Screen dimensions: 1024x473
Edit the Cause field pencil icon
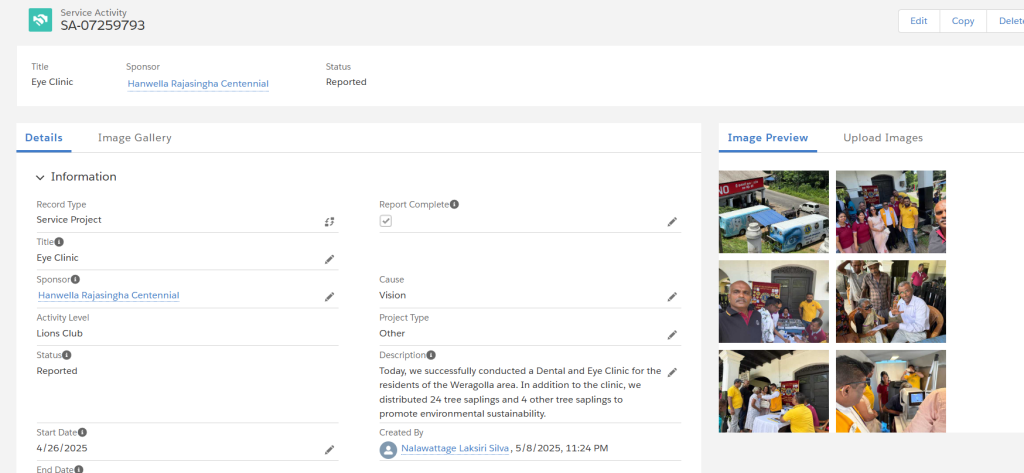tap(672, 297)
